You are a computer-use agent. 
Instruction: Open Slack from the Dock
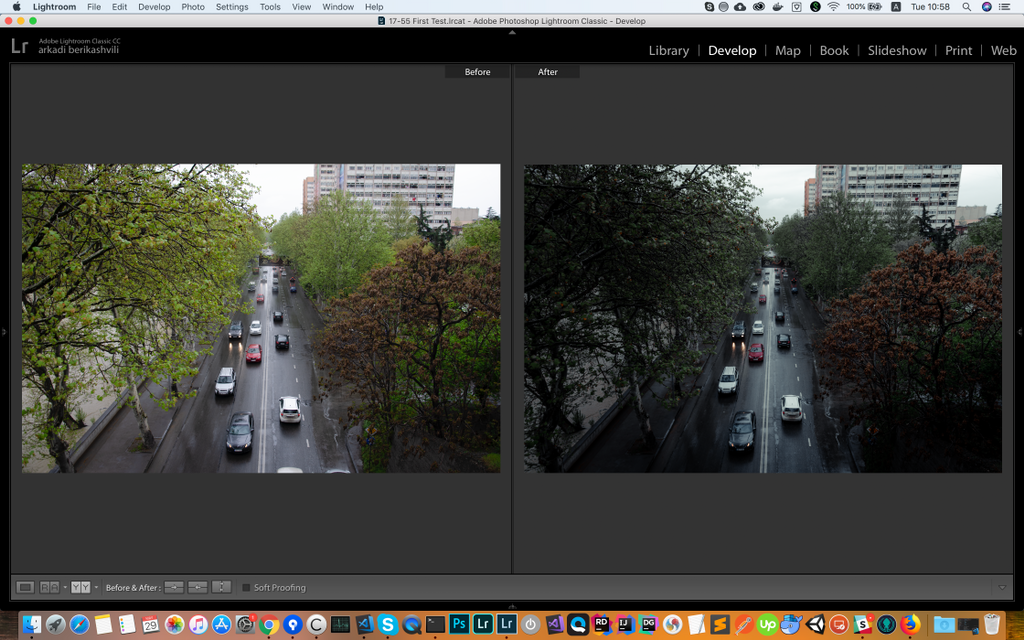862,624
